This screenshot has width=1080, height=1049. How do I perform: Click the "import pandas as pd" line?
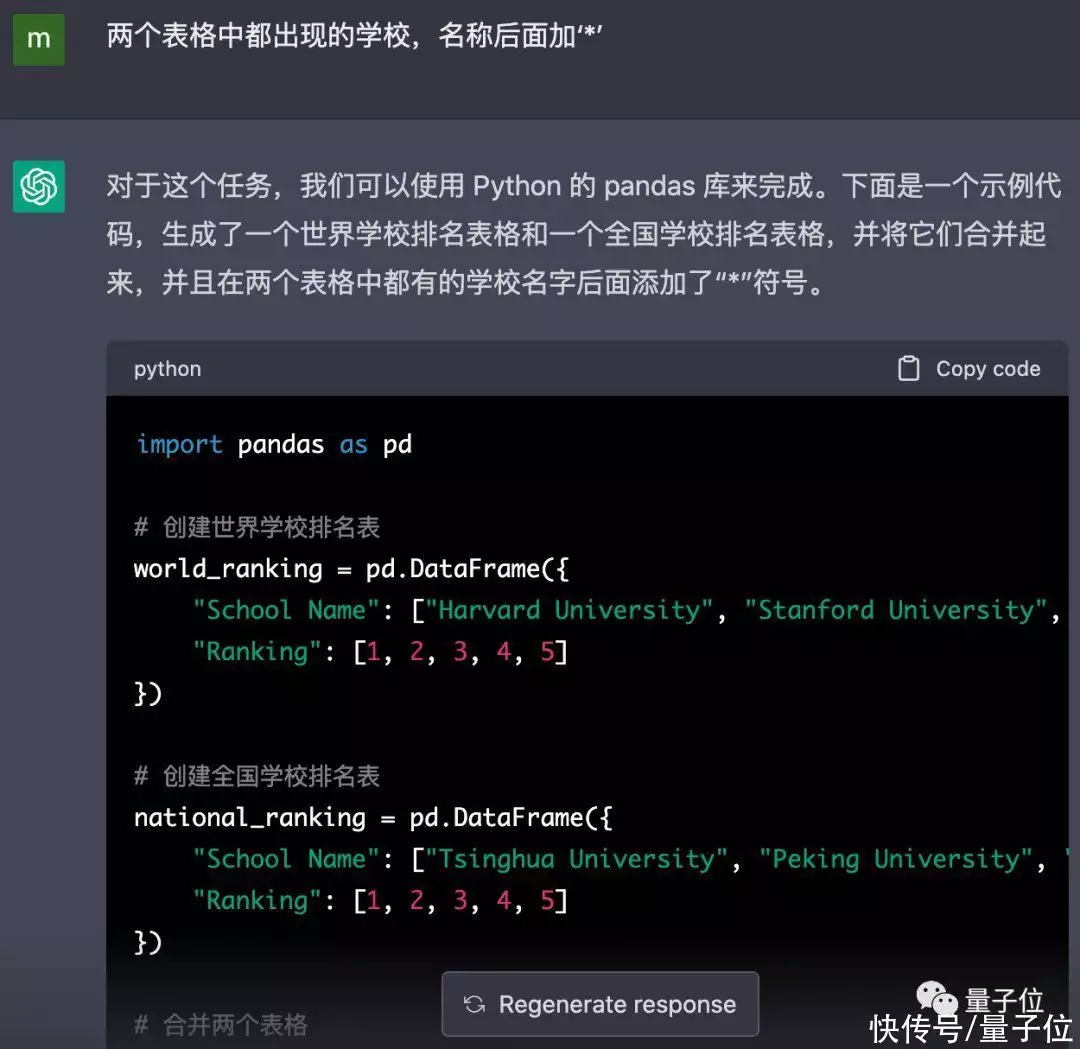point(273,444)
